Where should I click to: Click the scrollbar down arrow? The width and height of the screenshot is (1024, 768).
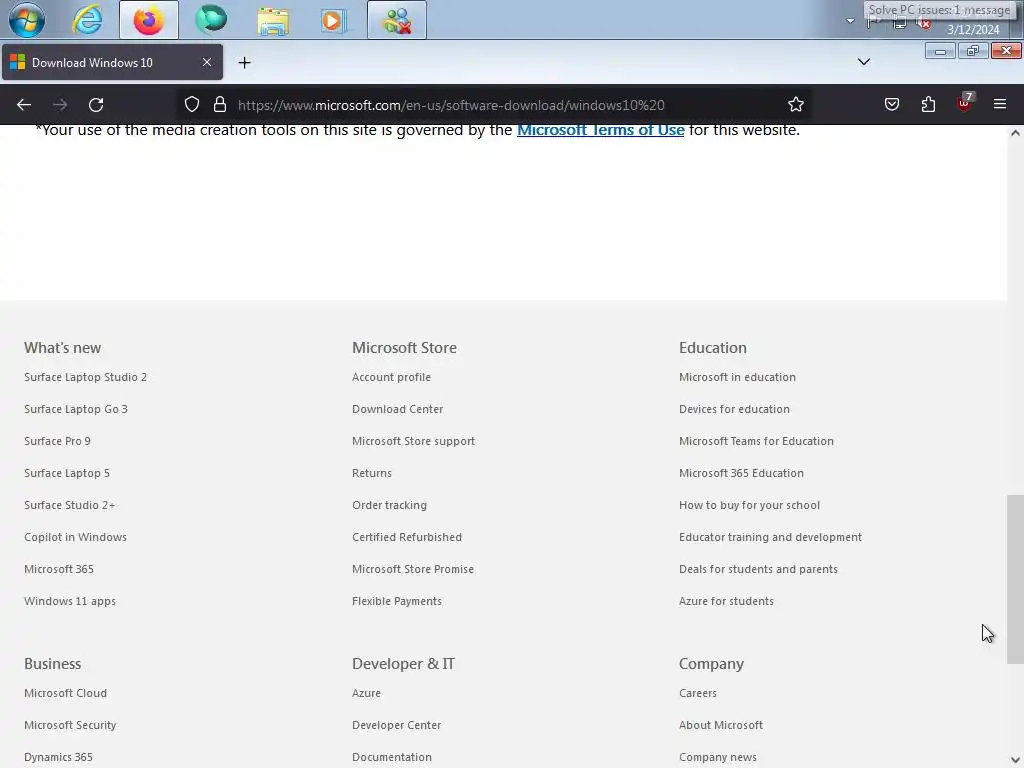point(1015,760)
